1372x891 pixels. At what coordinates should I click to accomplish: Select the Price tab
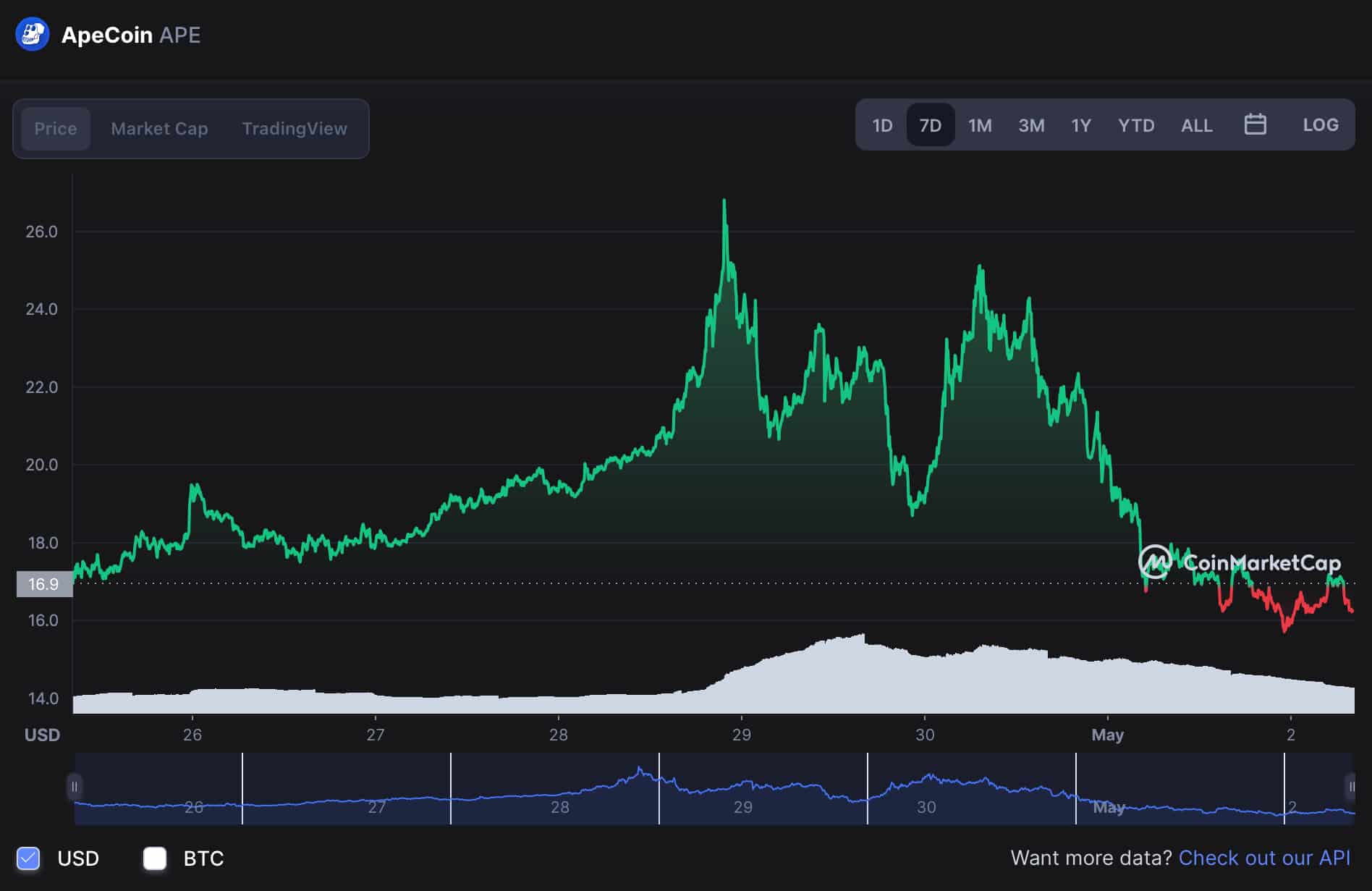(55, 128)
